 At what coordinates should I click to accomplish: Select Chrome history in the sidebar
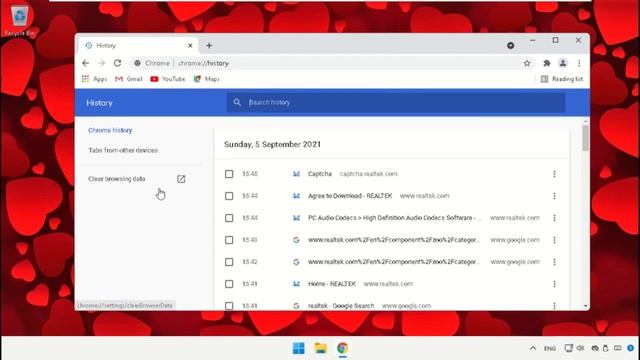110,130
